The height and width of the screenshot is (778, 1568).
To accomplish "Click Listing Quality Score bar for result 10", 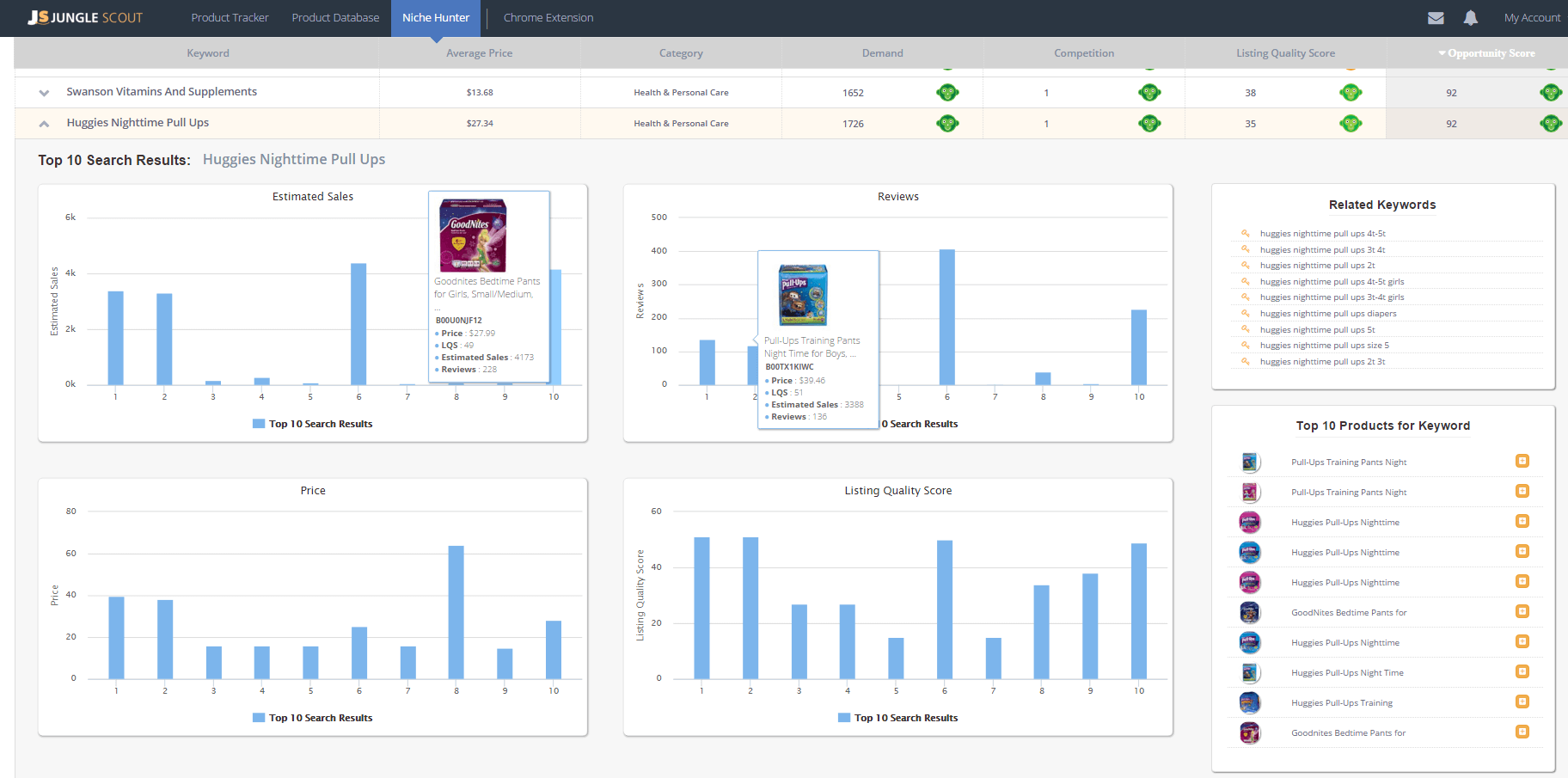I will pyautogui.click(x=1139, y=611).
